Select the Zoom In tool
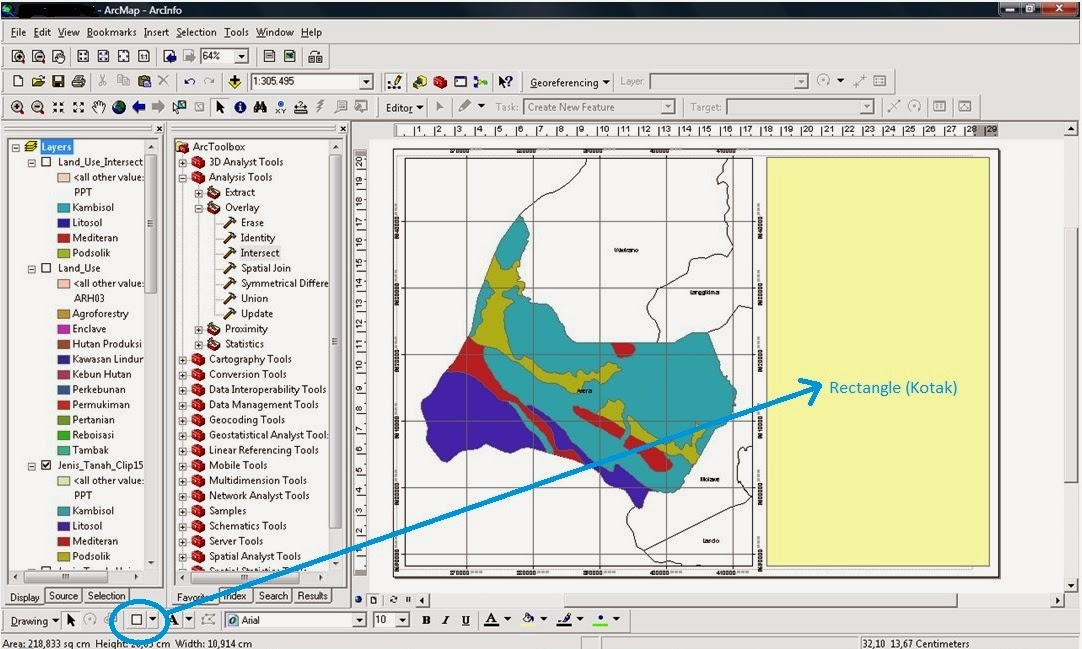 18,107
